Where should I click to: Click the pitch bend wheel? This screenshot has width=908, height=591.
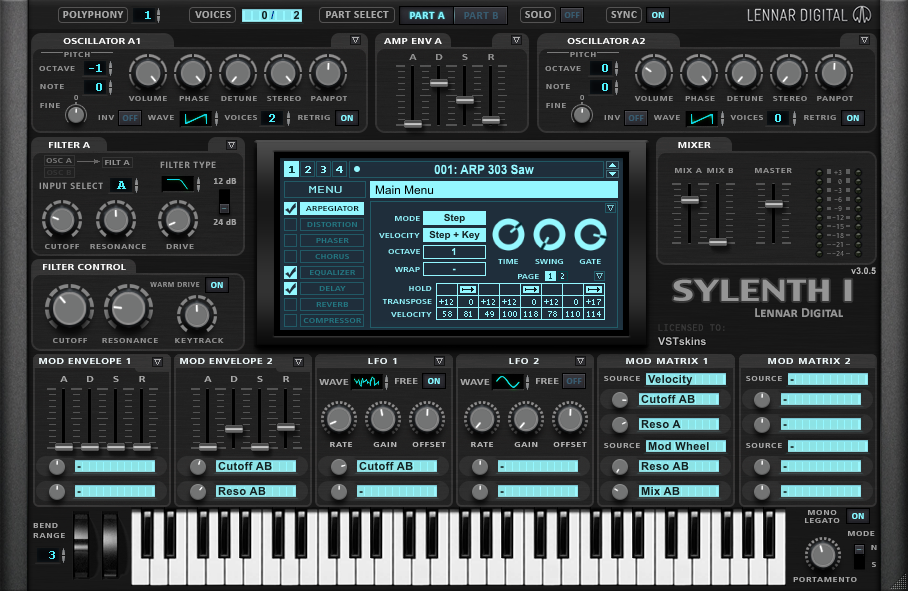pos(81,545)
